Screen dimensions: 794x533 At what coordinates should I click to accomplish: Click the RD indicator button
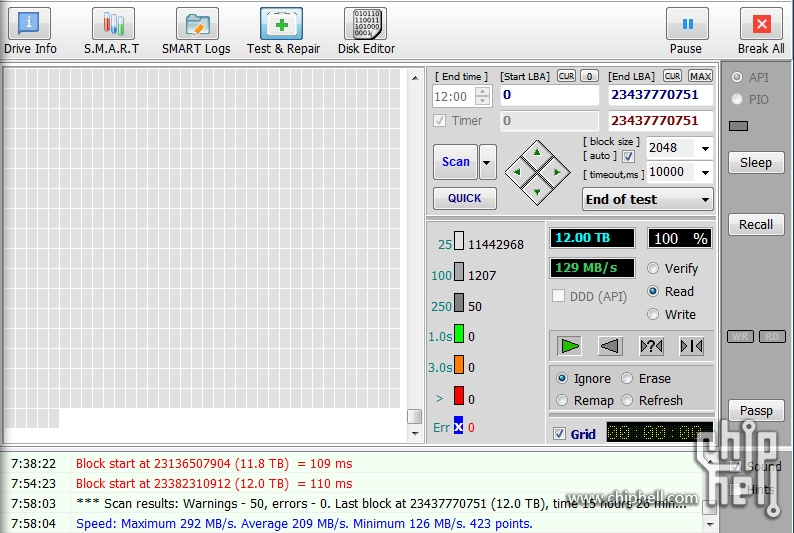772,337
